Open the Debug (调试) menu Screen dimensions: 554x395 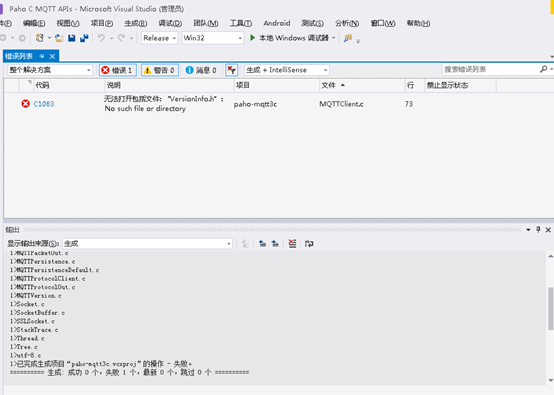coord(170,23)
